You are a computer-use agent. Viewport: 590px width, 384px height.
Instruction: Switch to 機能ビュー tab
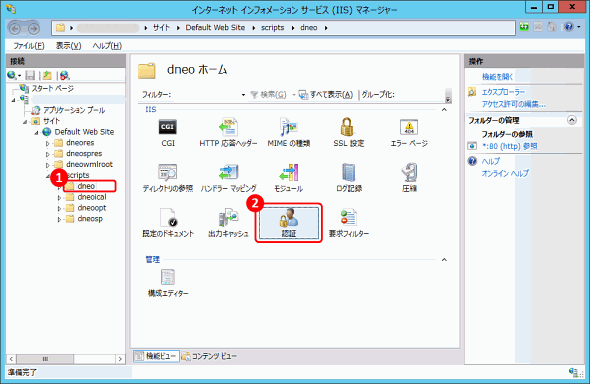(156, 356)
